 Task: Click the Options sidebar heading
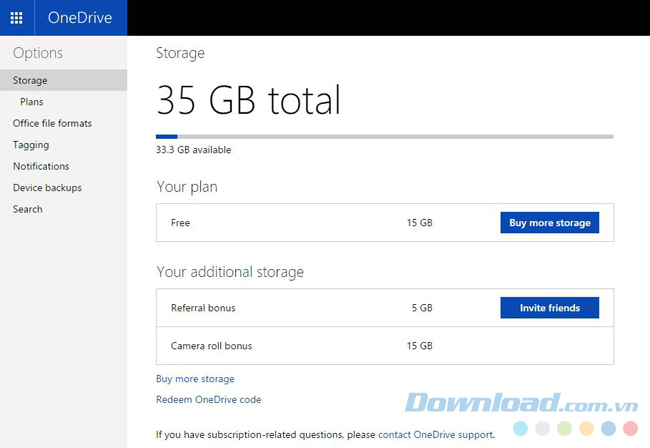coord(38,53)
